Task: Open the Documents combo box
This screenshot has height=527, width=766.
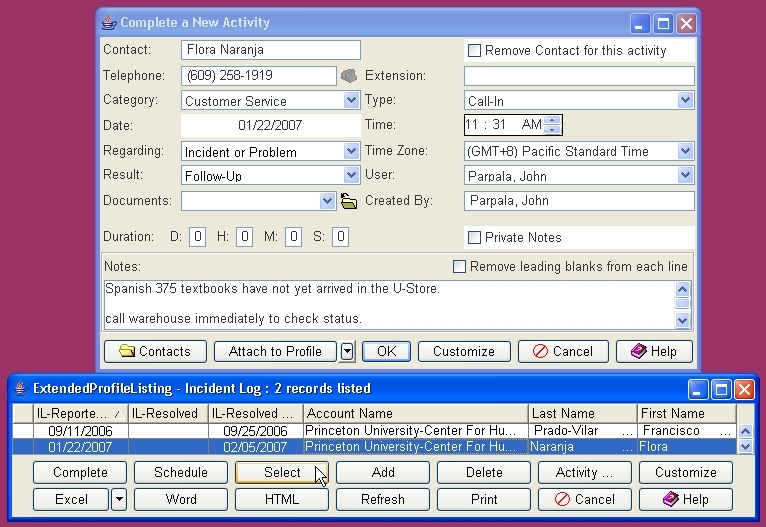Action: (x=327, y=201)
